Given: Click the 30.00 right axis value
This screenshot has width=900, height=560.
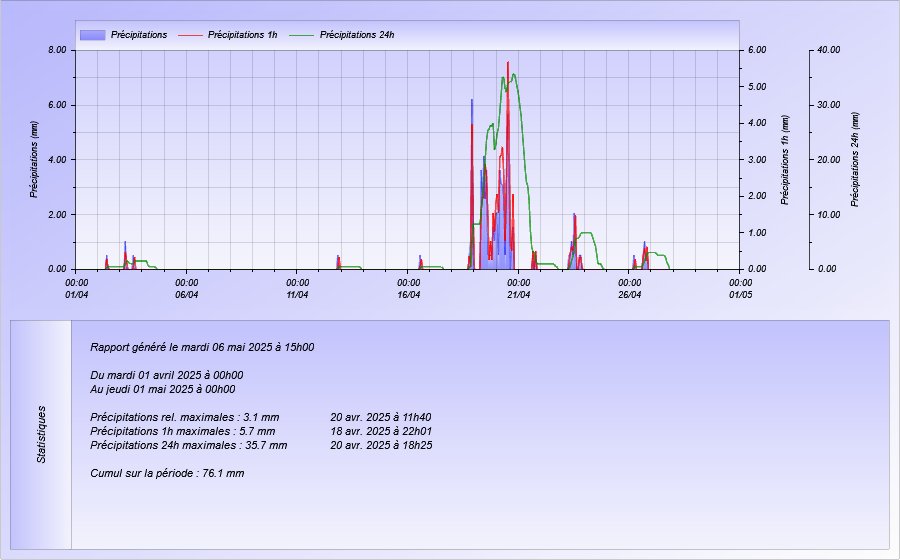Looking at the screenshot, I should pos(828,105).
